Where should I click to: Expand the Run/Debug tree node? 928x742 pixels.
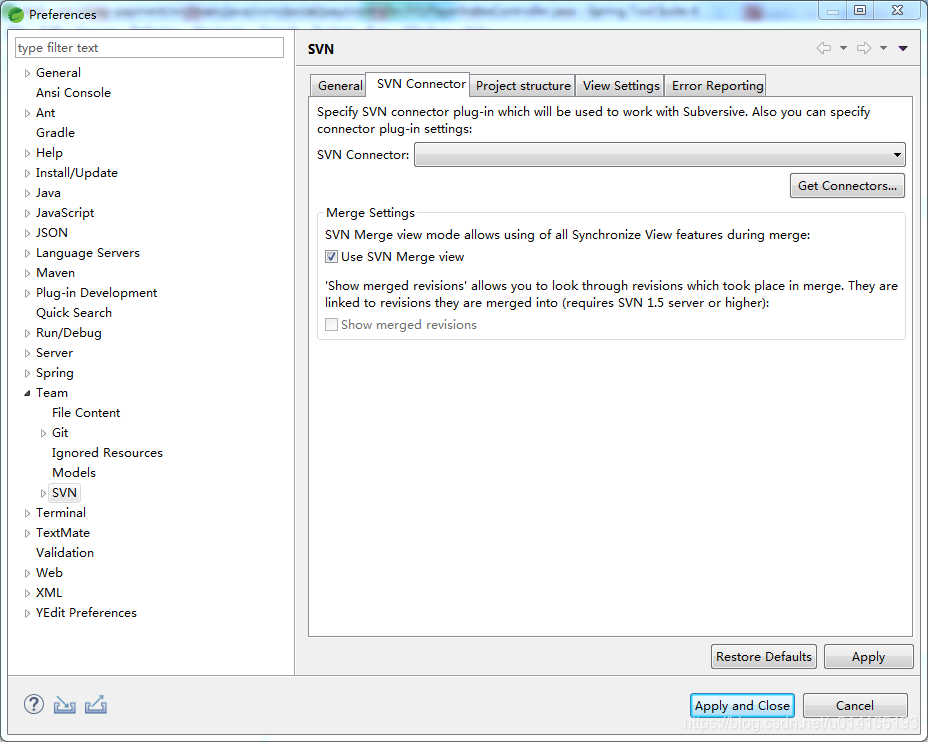click(x=27, y=333)
